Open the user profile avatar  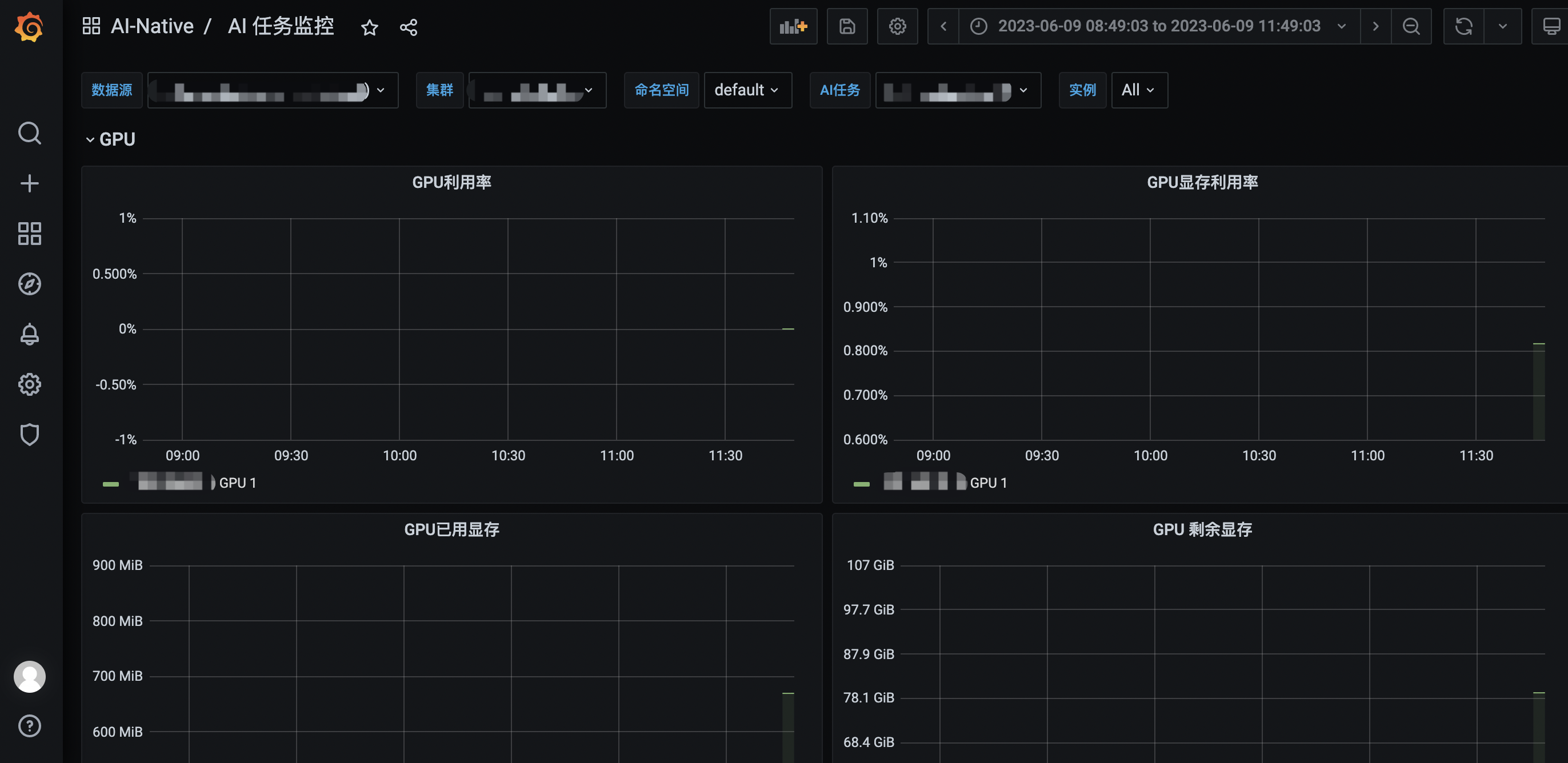pyautogui.click(x=29, y=677)
